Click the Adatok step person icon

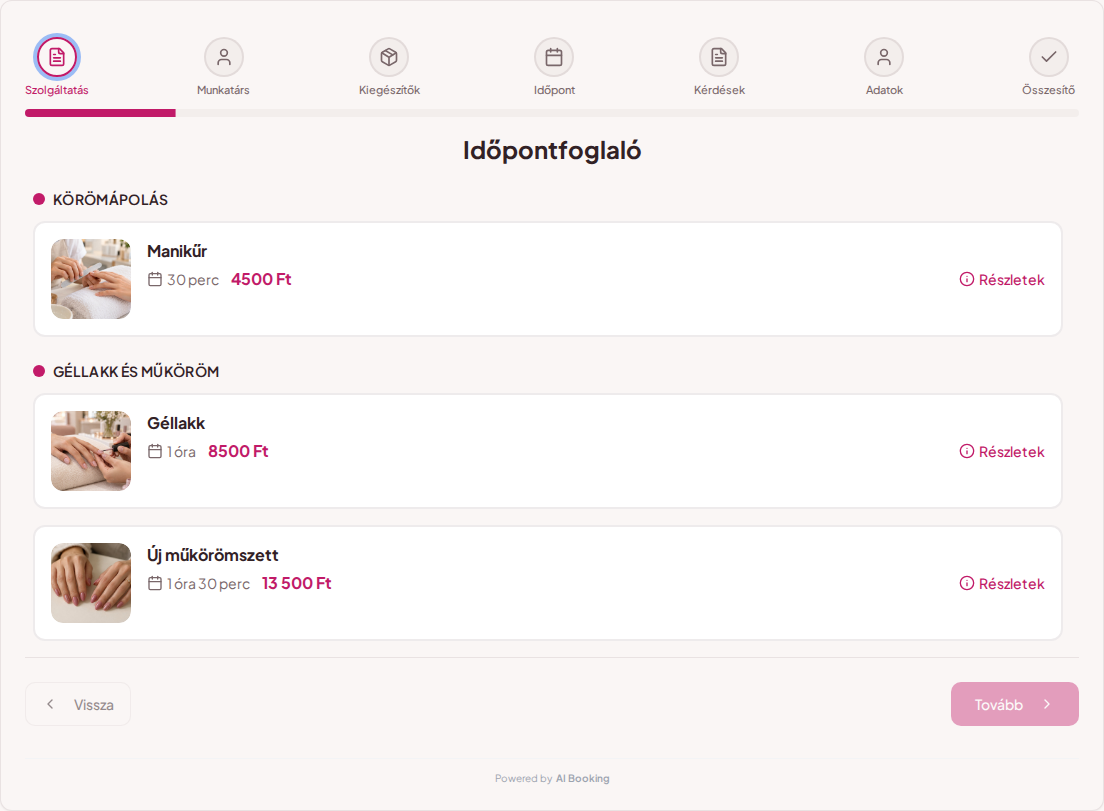(x=884, y=57)
